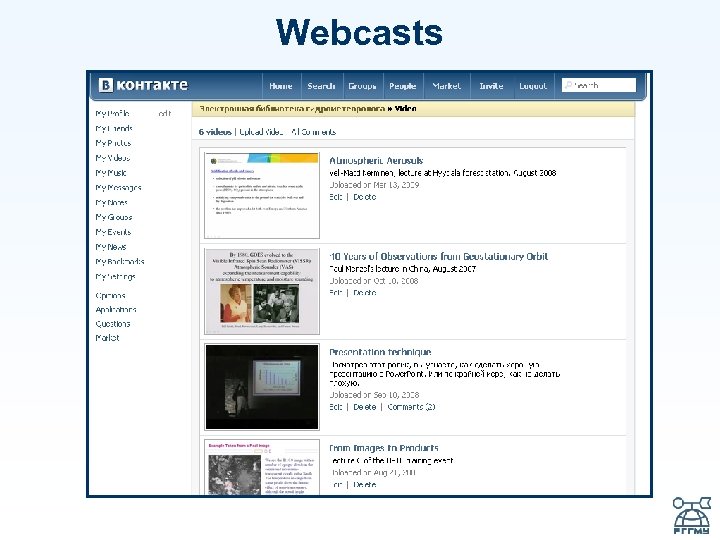Screen dimensions: 720x540
Task: Click the search magnifier icon
Action: point(568,85)
